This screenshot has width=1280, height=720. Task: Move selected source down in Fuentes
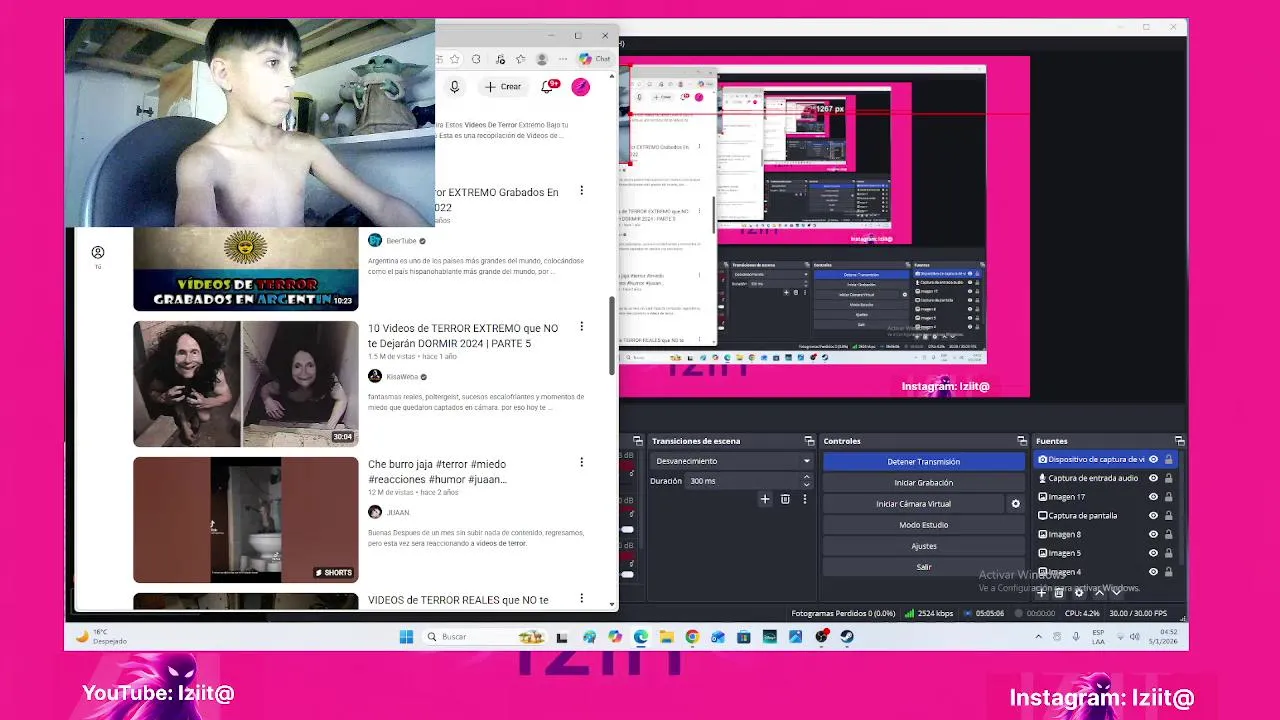(1118, 593)
